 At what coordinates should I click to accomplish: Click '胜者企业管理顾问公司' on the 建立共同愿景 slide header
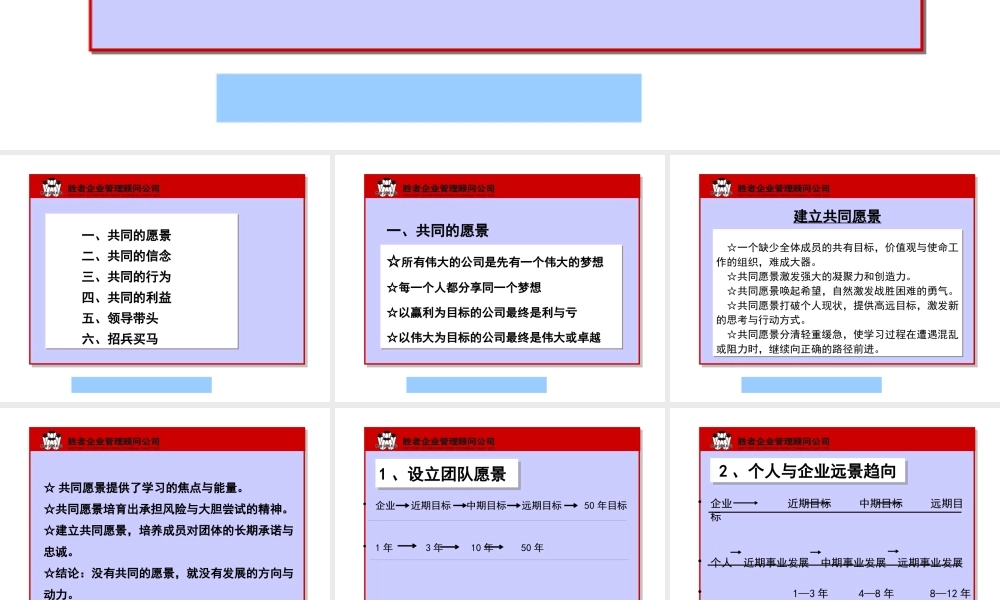(x=784, y=189)
